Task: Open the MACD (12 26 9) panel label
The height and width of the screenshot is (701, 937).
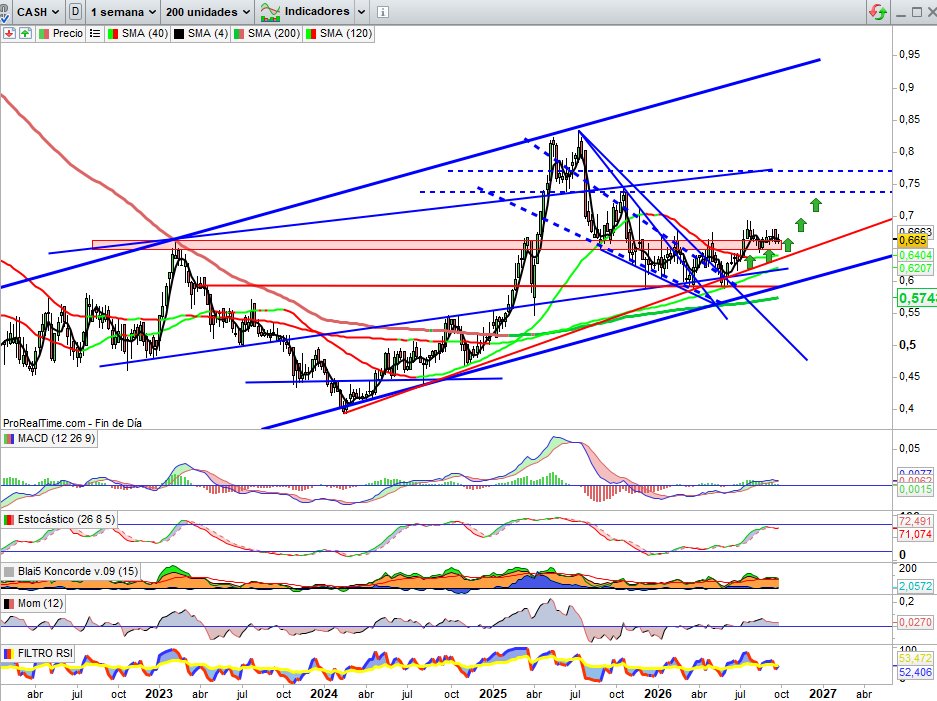Action: [x=56, y=439]
